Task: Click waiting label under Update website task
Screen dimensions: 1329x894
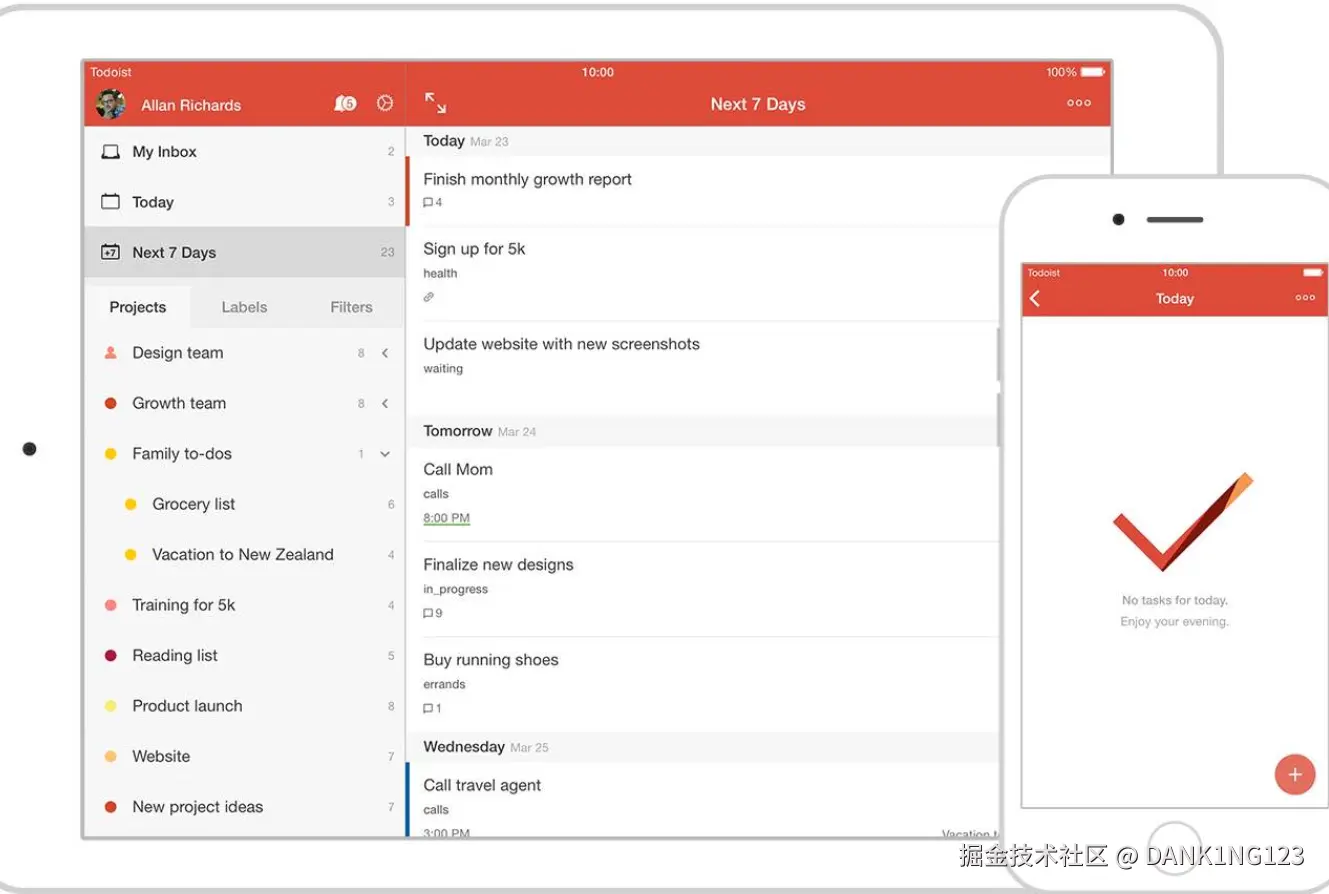Action: 443,369
